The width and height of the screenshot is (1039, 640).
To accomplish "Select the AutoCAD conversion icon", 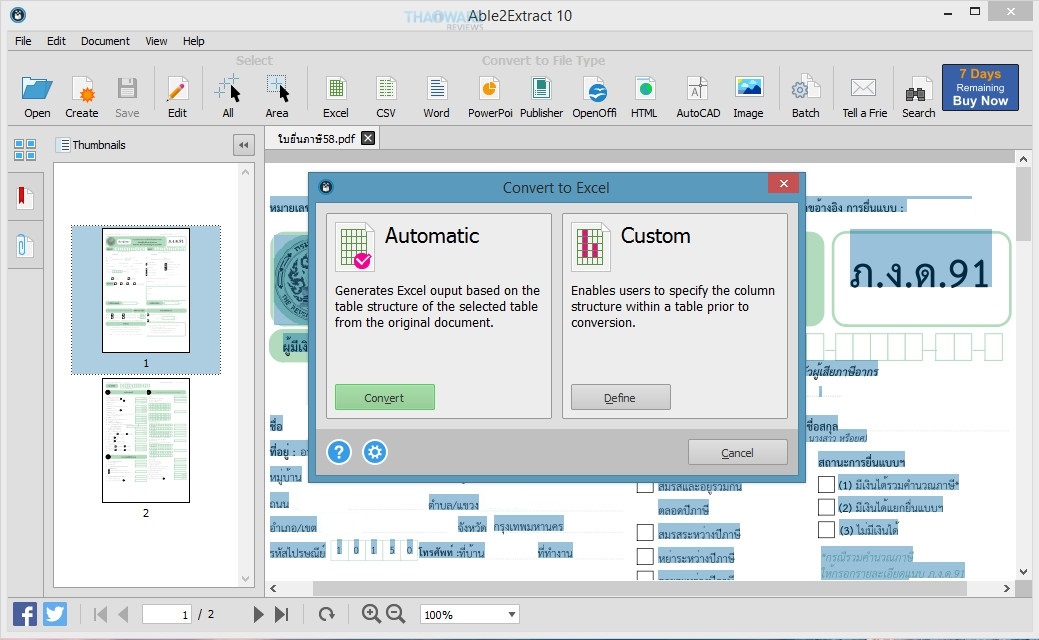I will (698, 95).
